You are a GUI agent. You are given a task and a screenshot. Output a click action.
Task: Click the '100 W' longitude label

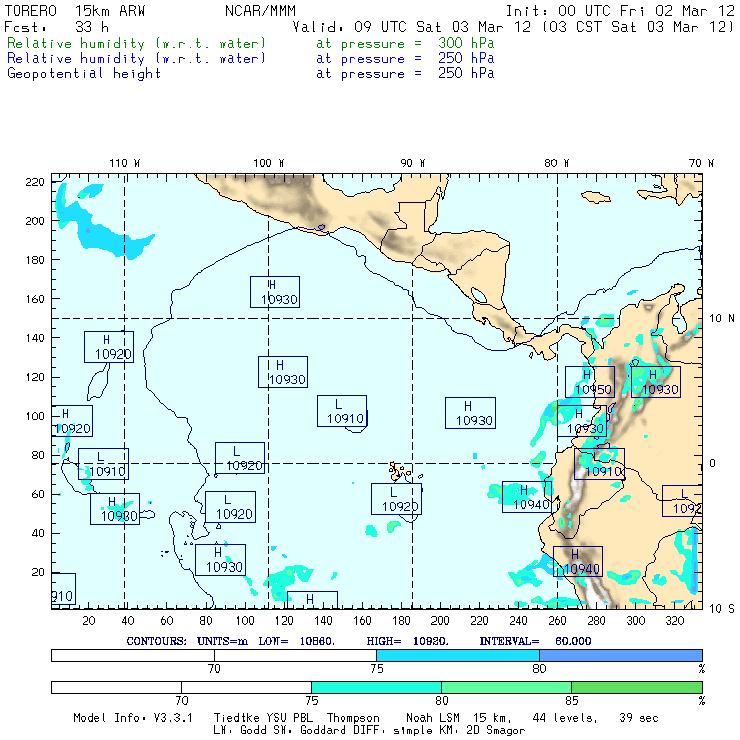(269, 163)
